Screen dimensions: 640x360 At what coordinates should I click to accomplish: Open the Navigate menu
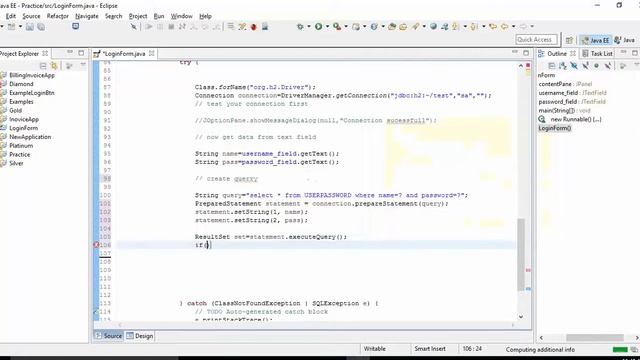click(x=87, y=16)
